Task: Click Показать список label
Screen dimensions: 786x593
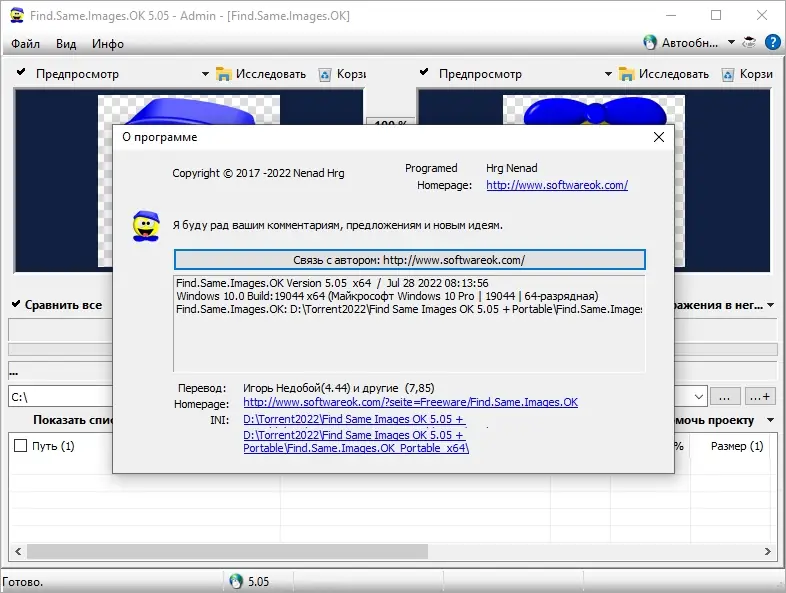Action: point(73,420)
